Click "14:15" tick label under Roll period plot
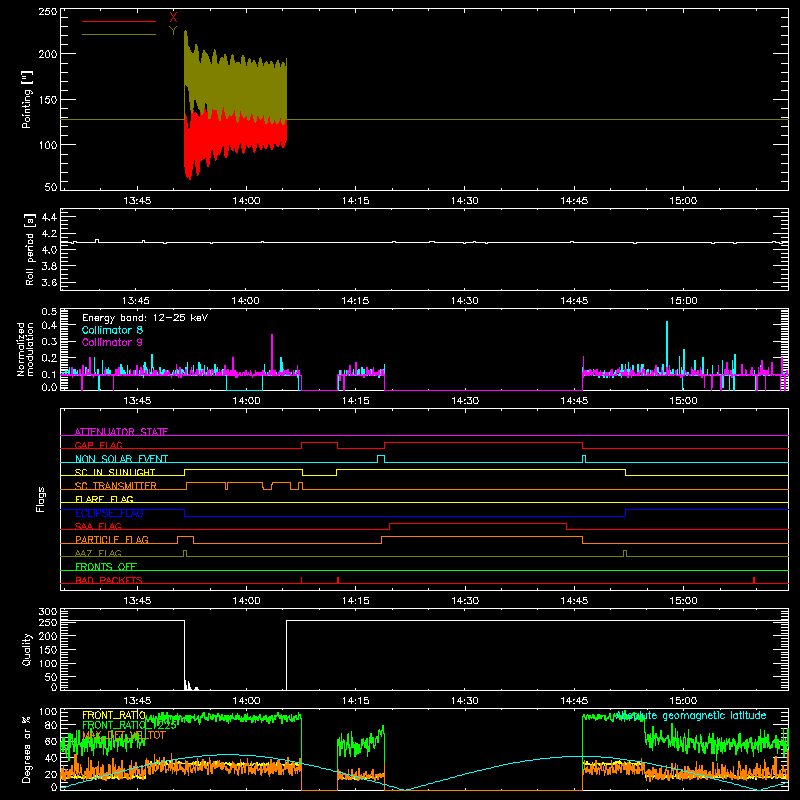The width and height of the screenshot is (800, 800). 356,301
